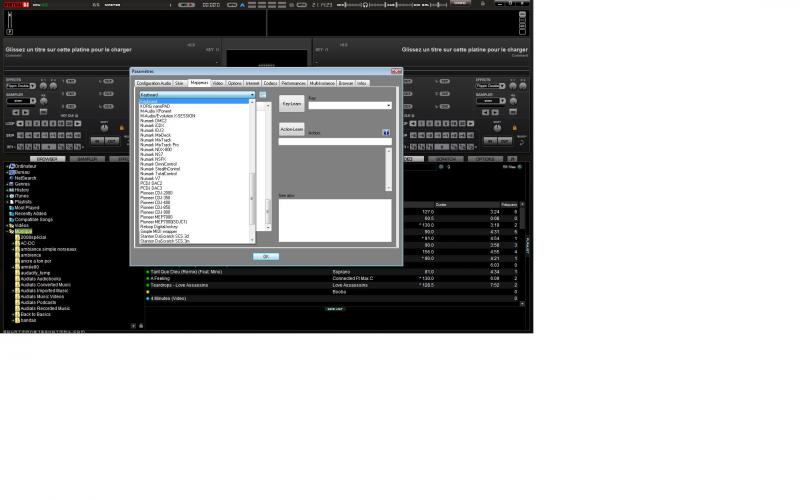Click the small icon next to device dropdown
This screenshot has width=800, height=500.
coord(263,94)
